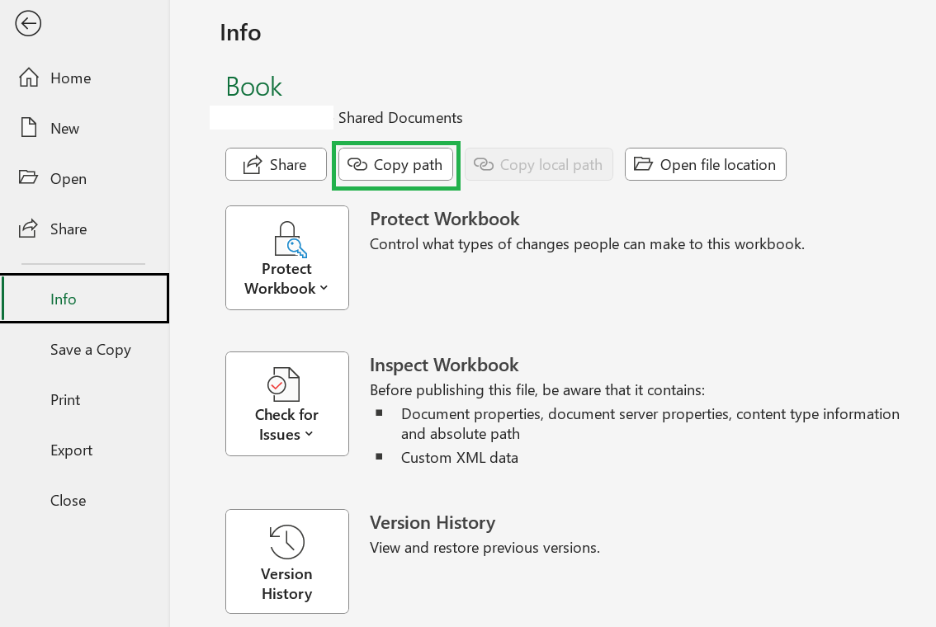Select New in the sidebar

(64, 128)
